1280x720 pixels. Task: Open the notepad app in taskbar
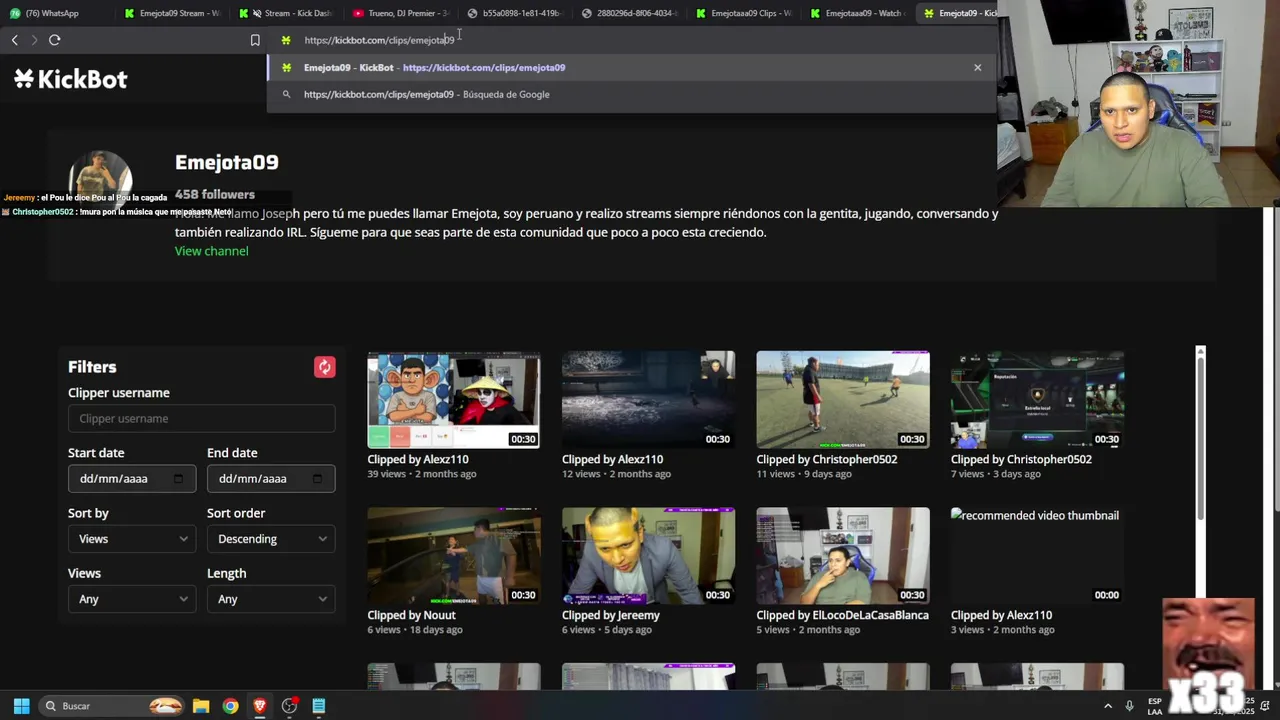(319, 706)
